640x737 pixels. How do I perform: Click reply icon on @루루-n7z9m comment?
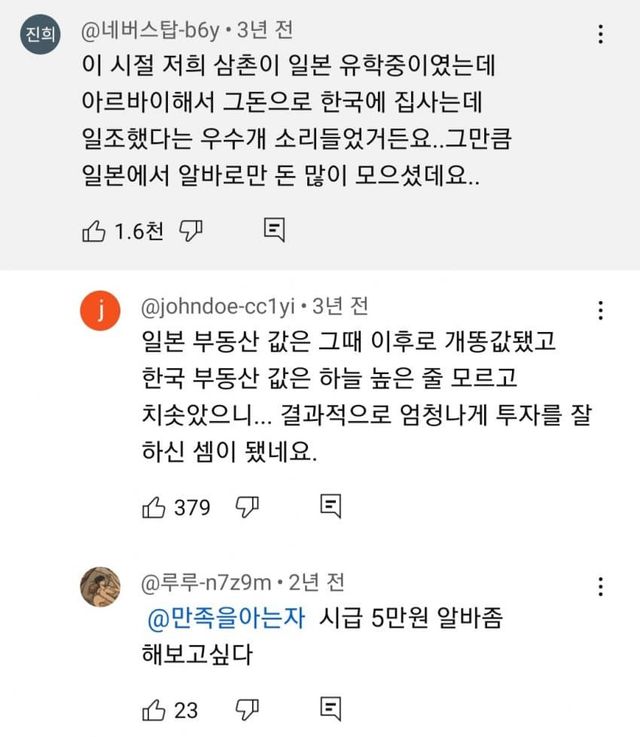[x=329, y=710]
